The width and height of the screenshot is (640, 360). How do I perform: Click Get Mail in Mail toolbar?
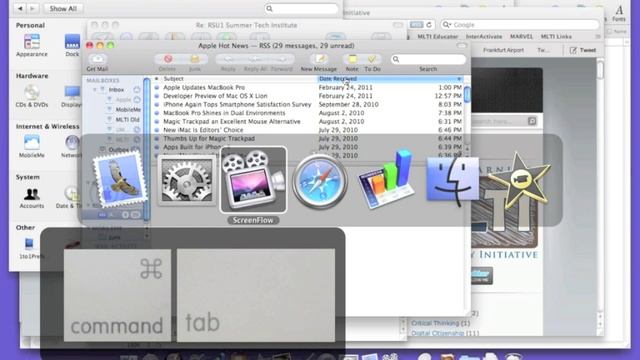point(97,63)
